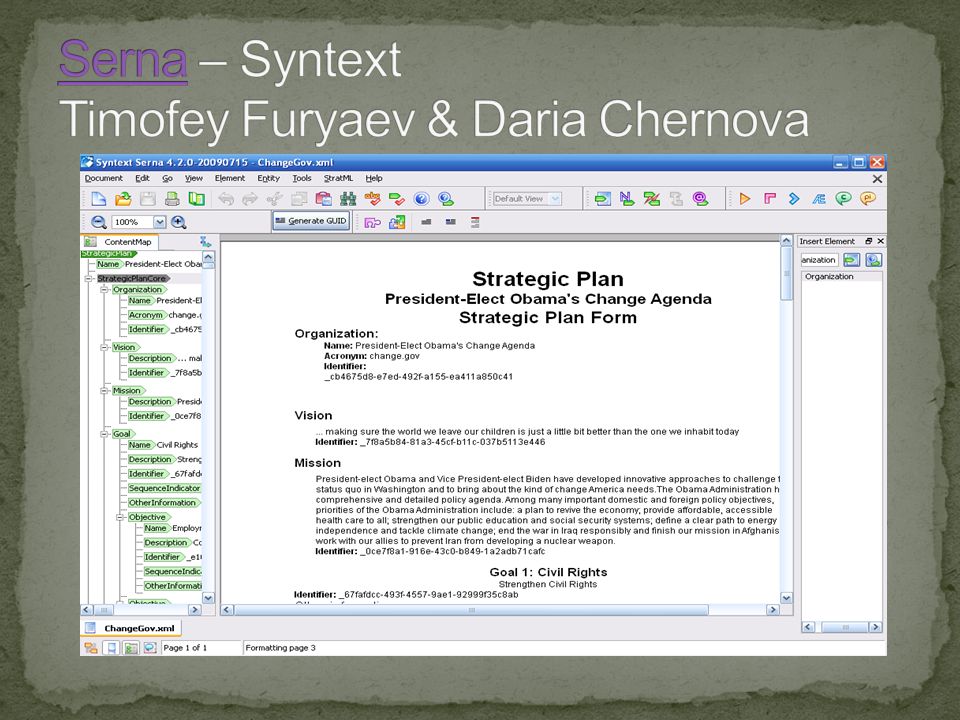Click the crossed-out tags untag element icon

(x=651, y=199)
